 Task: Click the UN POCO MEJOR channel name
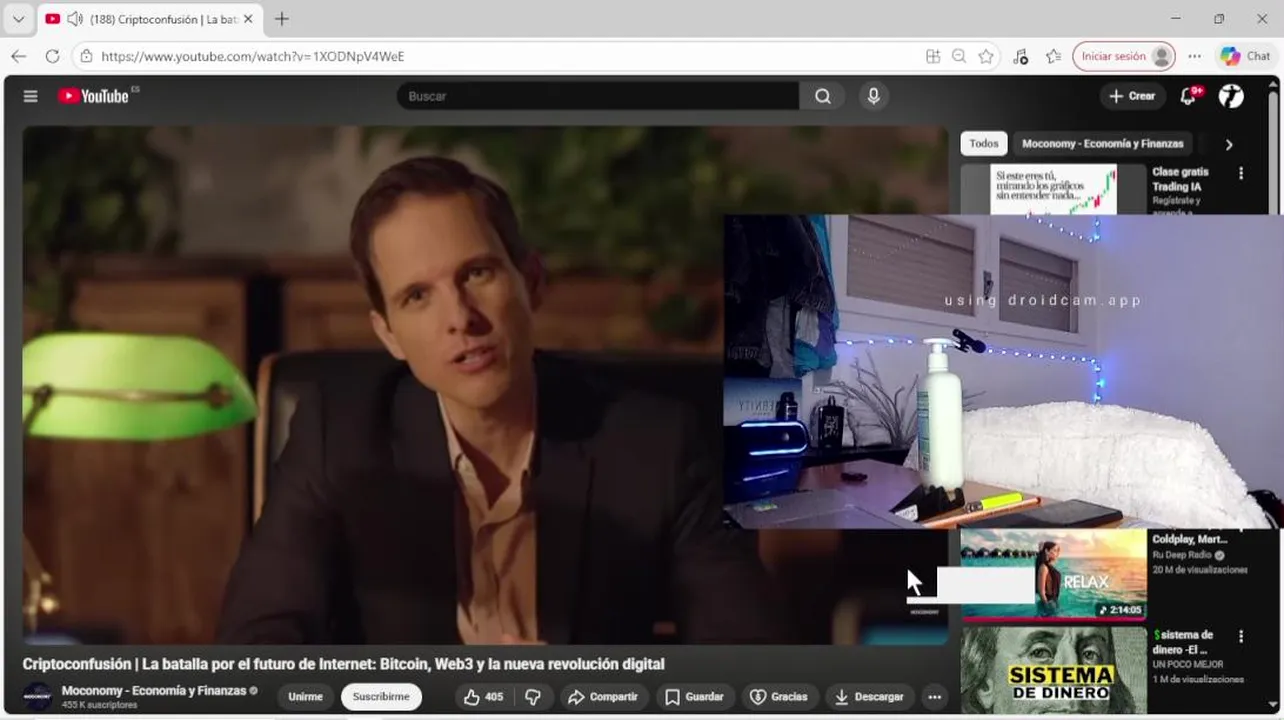point(1186,664)
